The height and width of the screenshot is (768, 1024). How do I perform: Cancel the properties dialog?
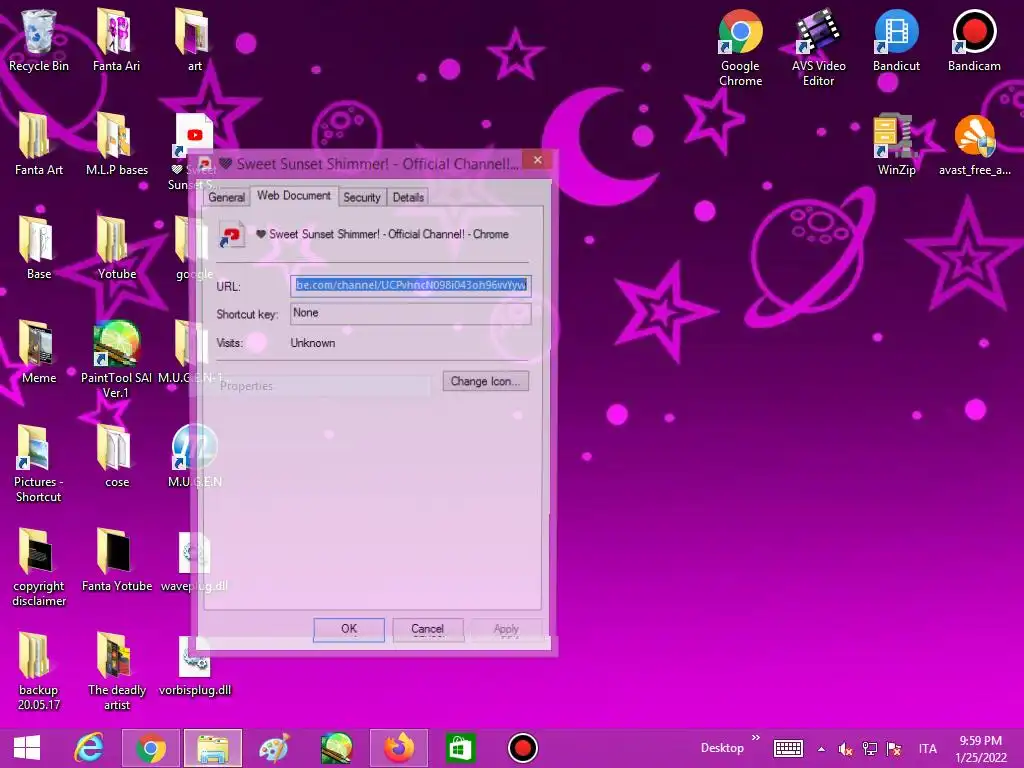428,629
